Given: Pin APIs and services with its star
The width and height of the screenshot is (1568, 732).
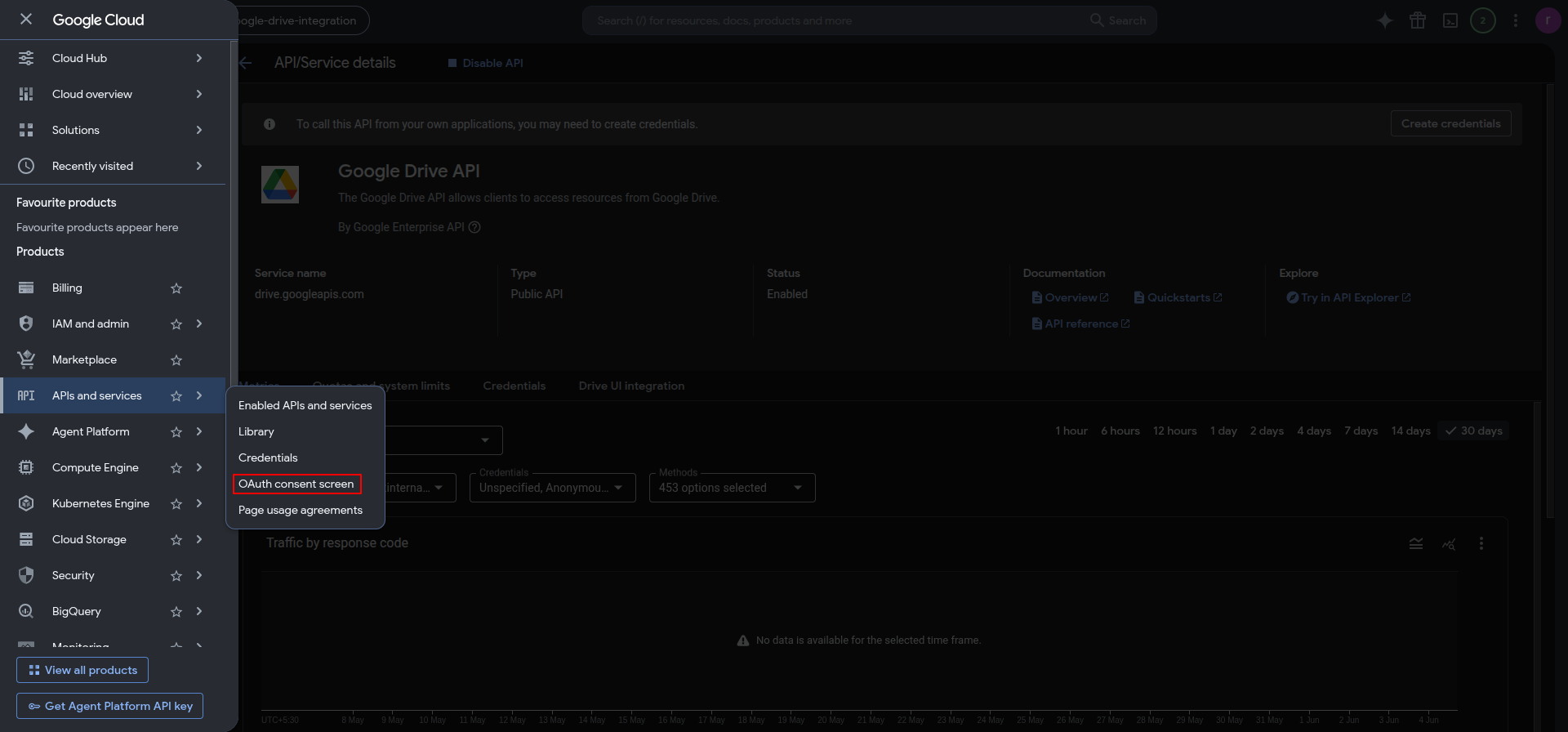Looking at the screenshot, I should click(176, 396).
